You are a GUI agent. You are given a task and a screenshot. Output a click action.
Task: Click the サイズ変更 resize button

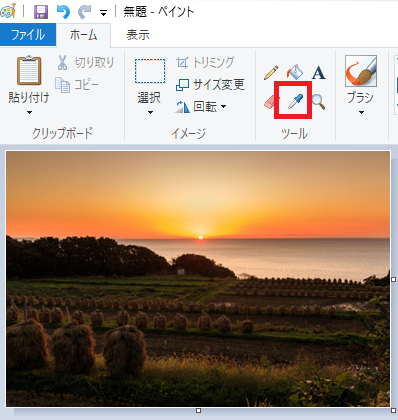(x=210, y=85)
